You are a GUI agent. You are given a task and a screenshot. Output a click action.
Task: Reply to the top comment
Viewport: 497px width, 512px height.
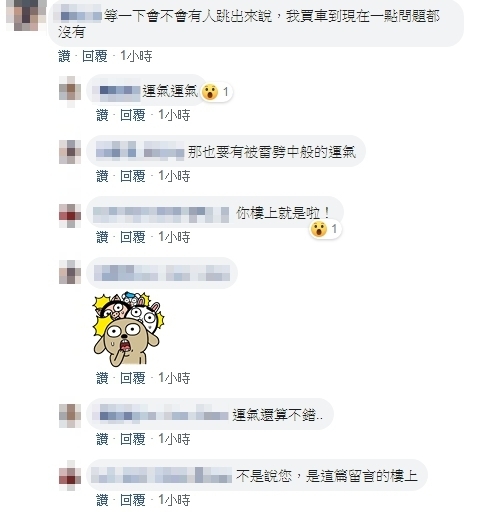[95, 56]
